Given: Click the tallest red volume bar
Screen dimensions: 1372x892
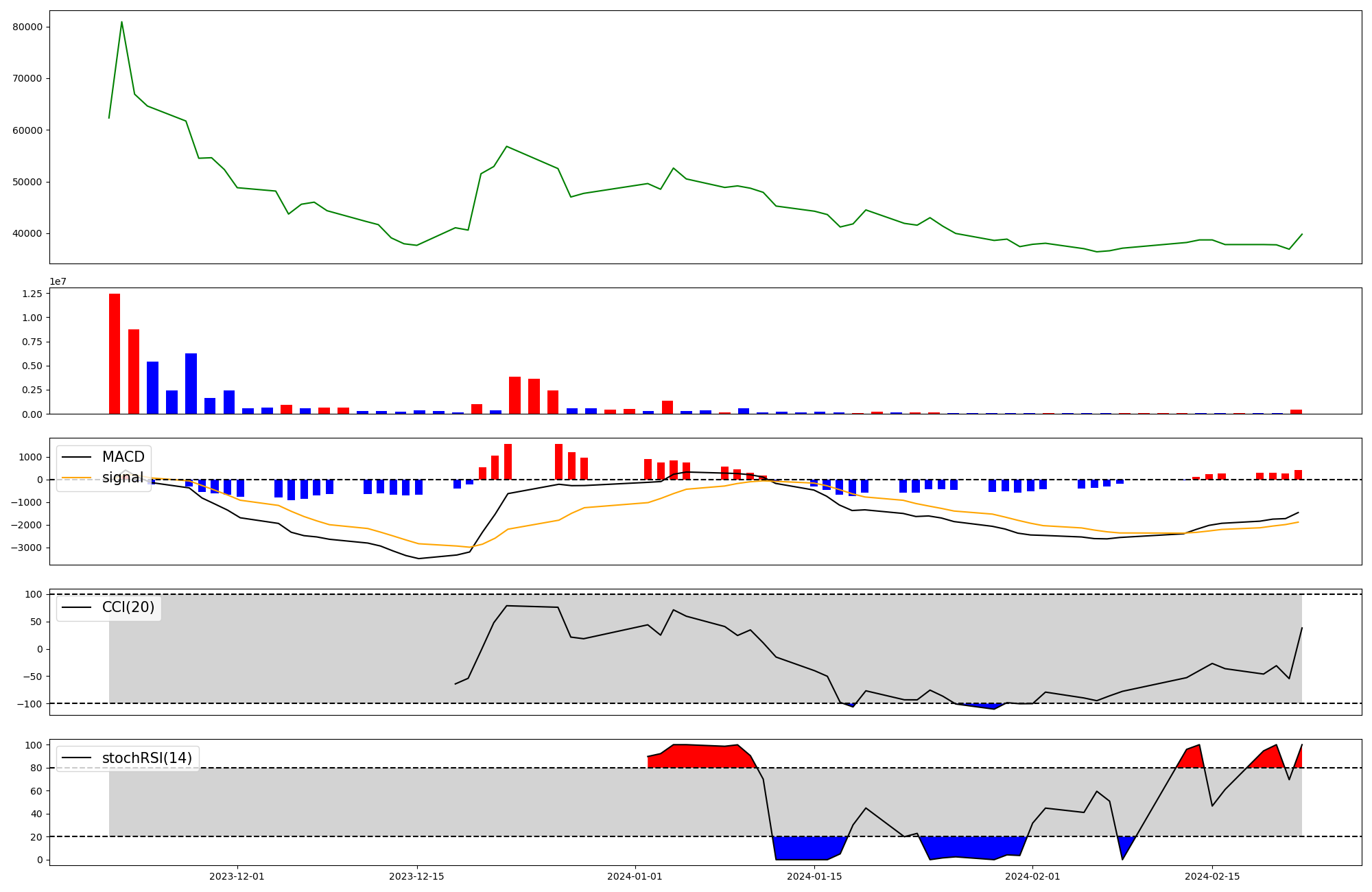Looking at the screenshot, I should point(115,353).
